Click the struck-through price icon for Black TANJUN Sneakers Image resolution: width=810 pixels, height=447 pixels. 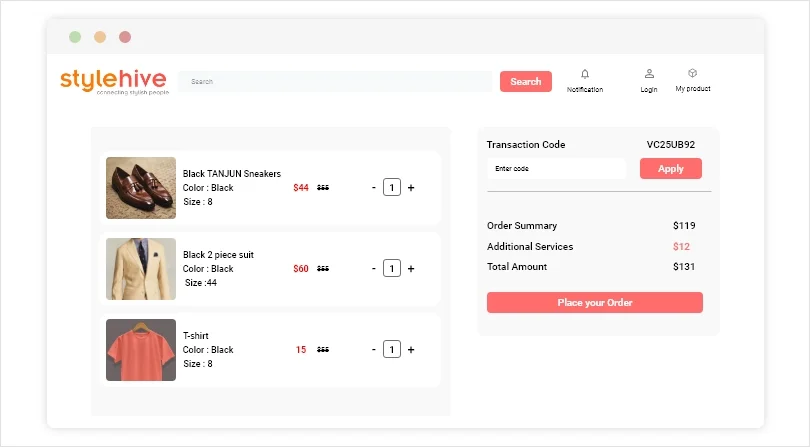pos(323,188)
